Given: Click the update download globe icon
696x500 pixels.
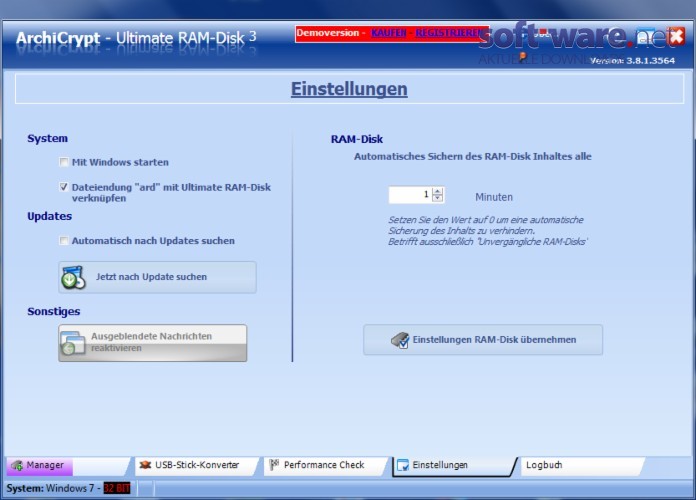Looking at the screenshot, I should coord(73,278).
